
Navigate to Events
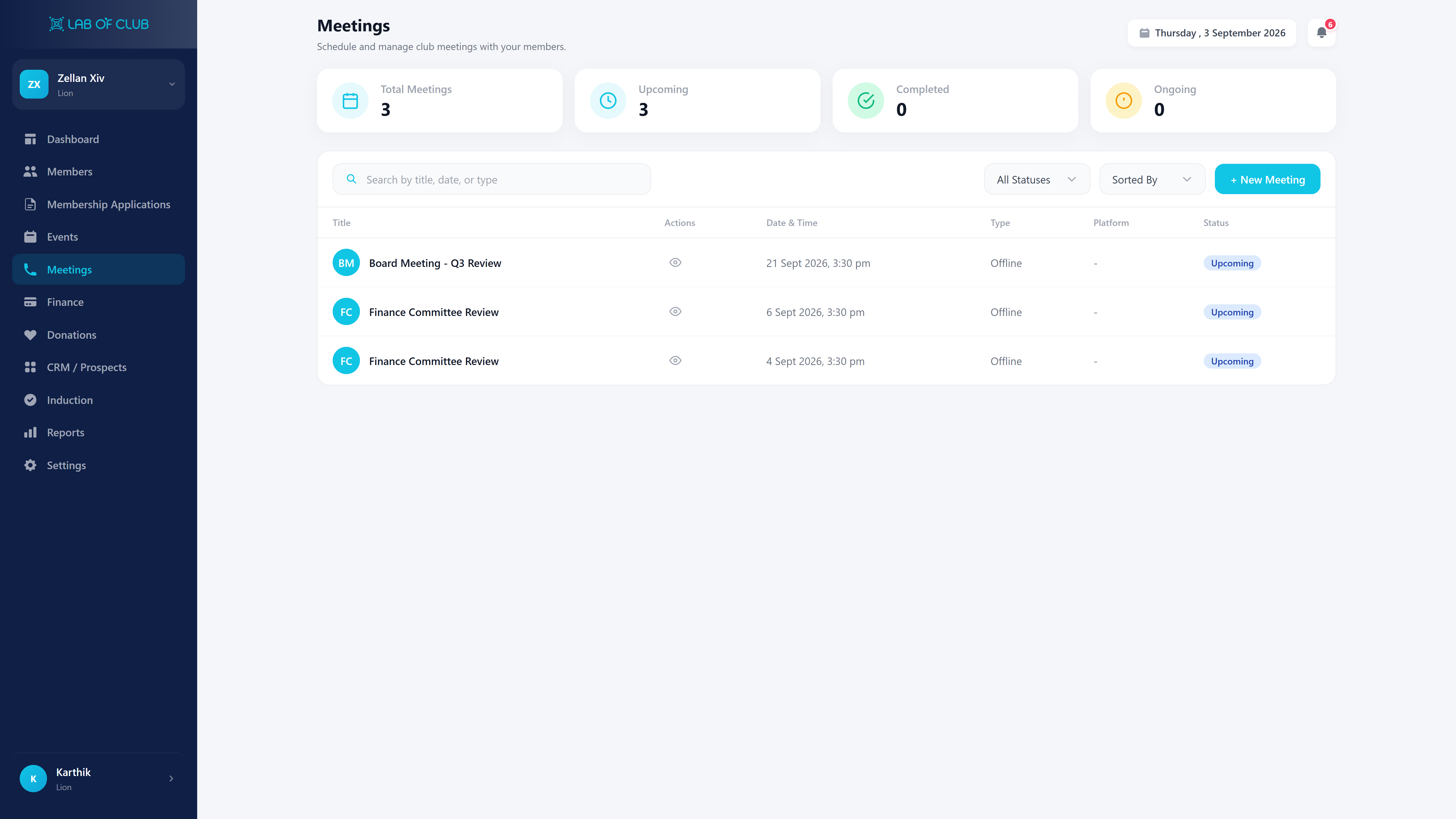98,237
